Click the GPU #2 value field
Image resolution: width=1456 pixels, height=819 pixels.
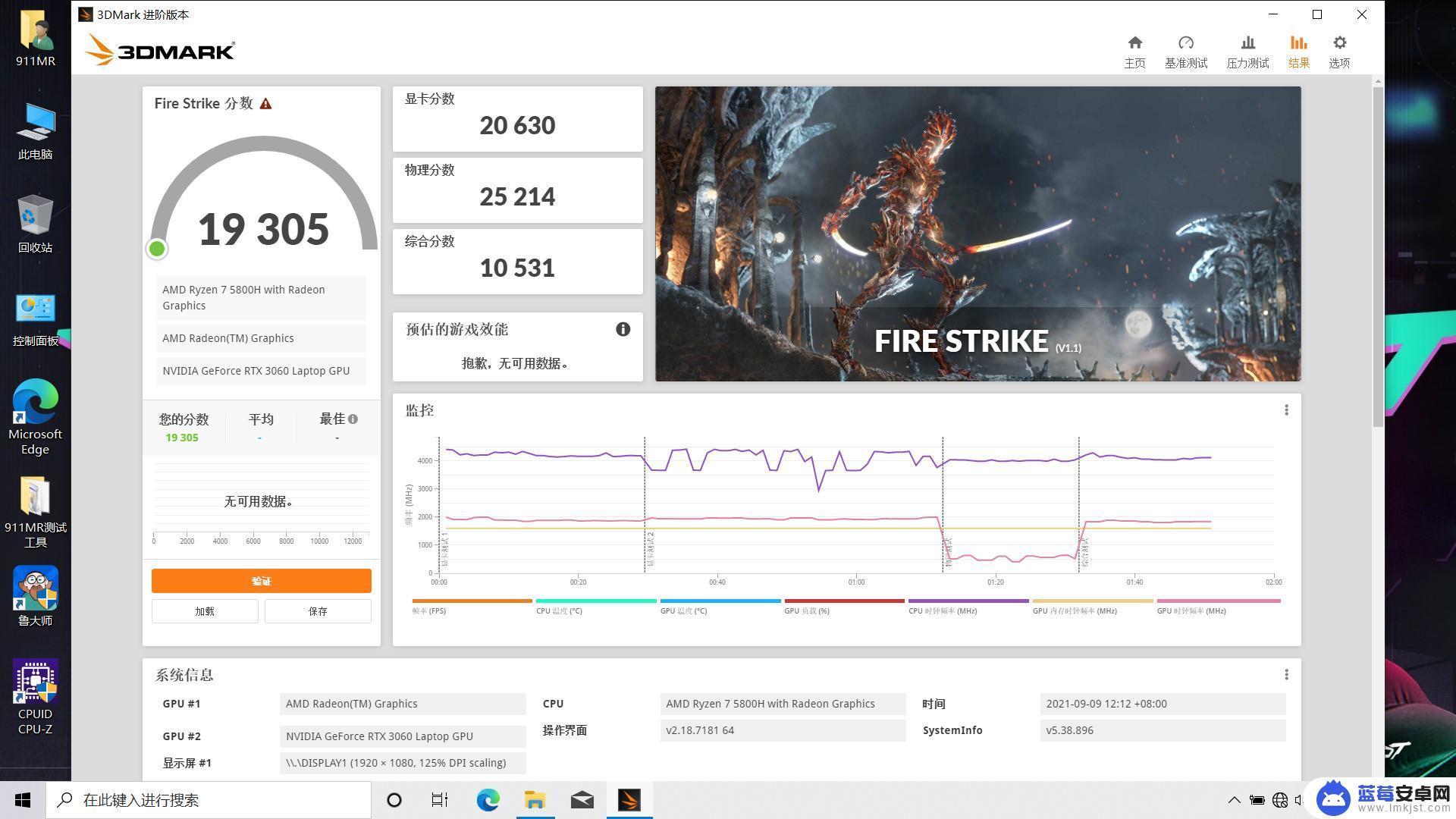pos(403,736)
